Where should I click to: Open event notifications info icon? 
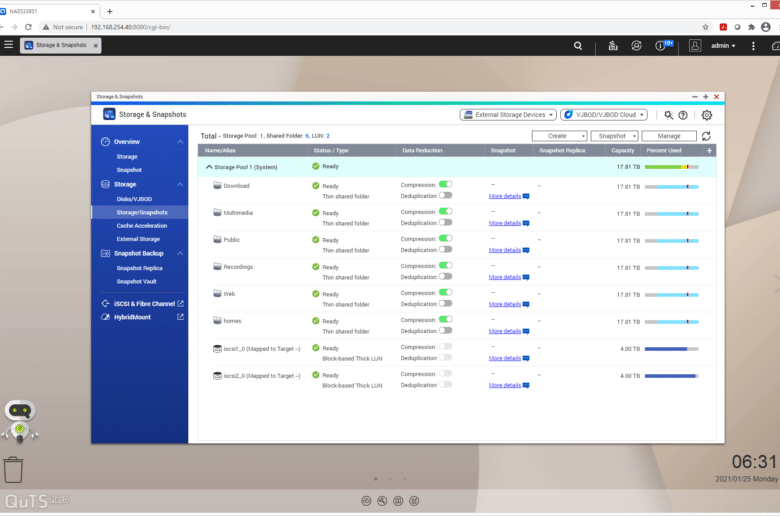click(x=661, y=46)
